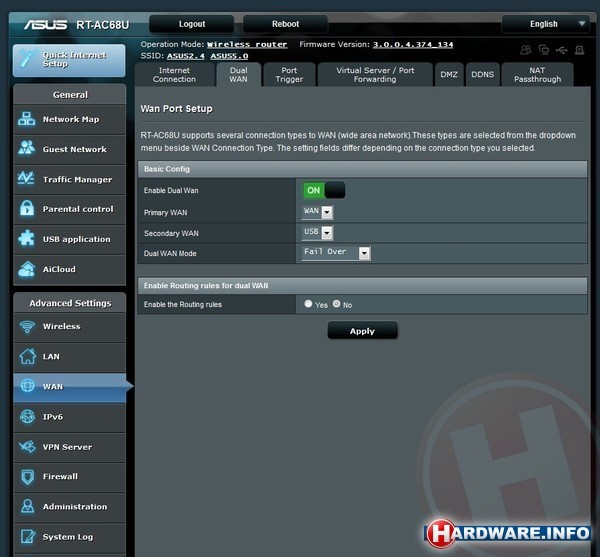Click the Advanced Settings section header
Screen dimensions: 600x557
(70, 303)
